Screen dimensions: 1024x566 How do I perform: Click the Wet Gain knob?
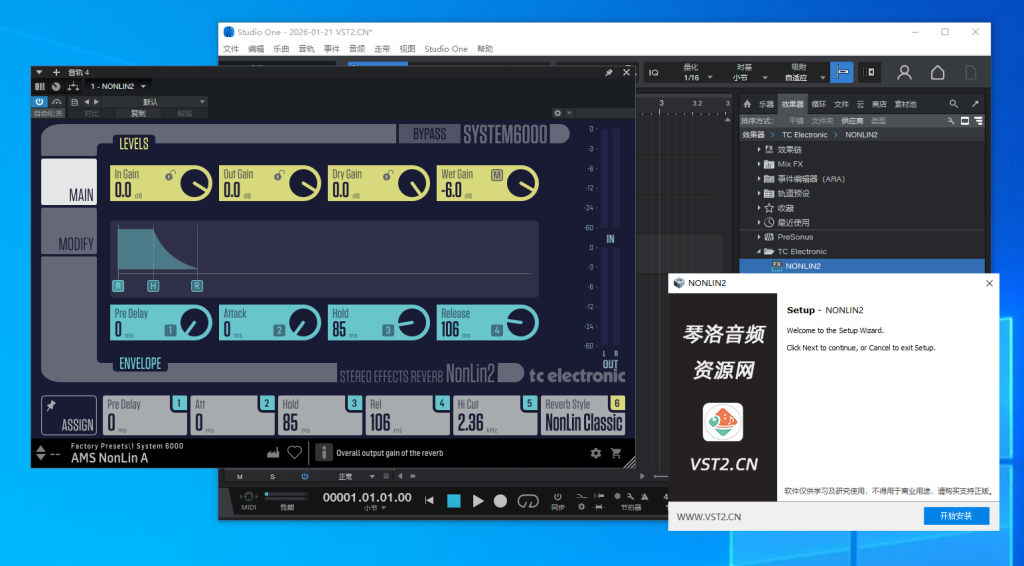(521, 184)
